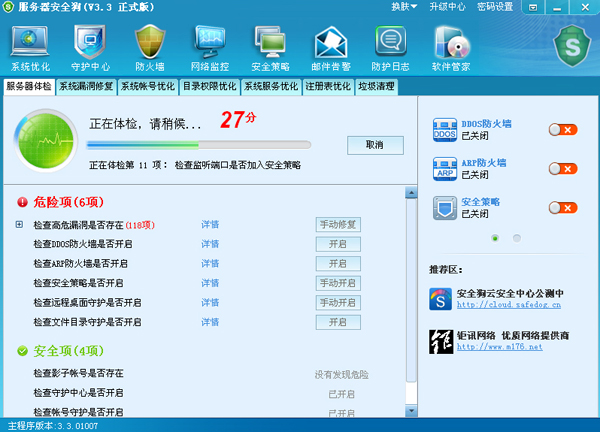The height and width of the screenshot is (432, 600).
Task: Switch to 系统帐号优化 tab
Action: tap(148, 86)
